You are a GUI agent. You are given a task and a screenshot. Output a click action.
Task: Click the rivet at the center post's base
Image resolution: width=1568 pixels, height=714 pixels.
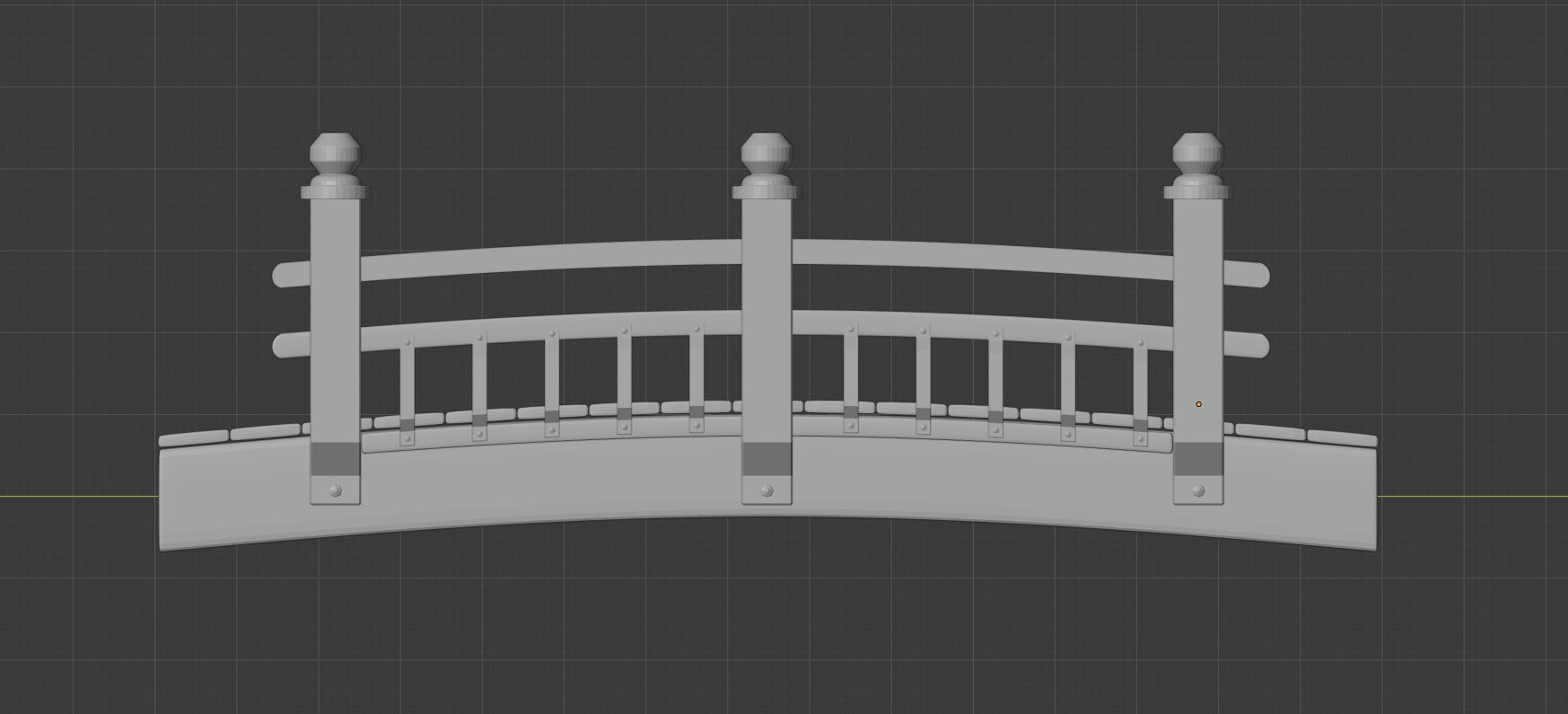[x=766, y=490]
